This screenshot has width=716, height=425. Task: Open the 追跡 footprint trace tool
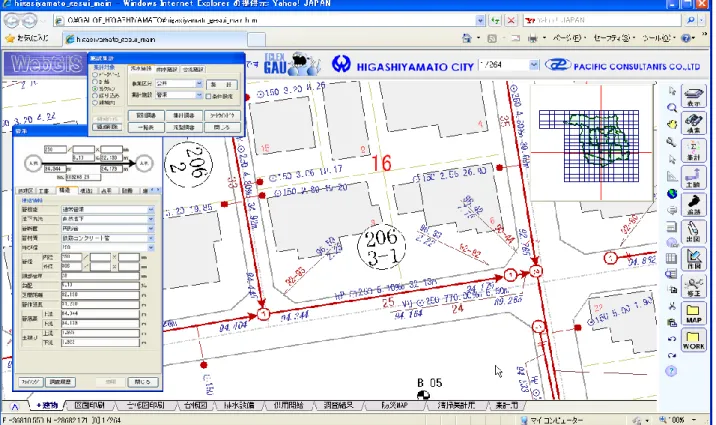click(693, 205)
